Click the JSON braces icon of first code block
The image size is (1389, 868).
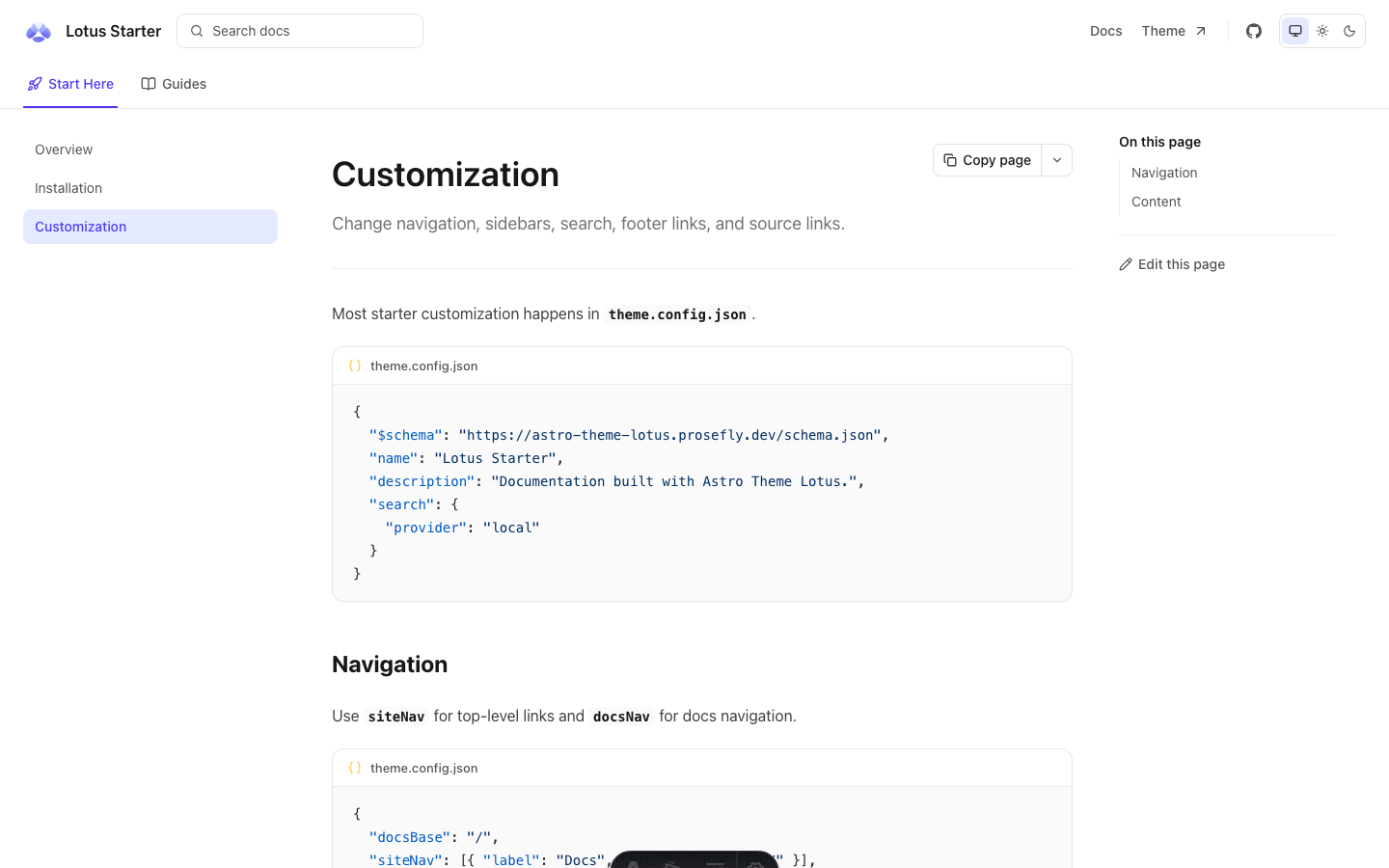pos(355,366)
